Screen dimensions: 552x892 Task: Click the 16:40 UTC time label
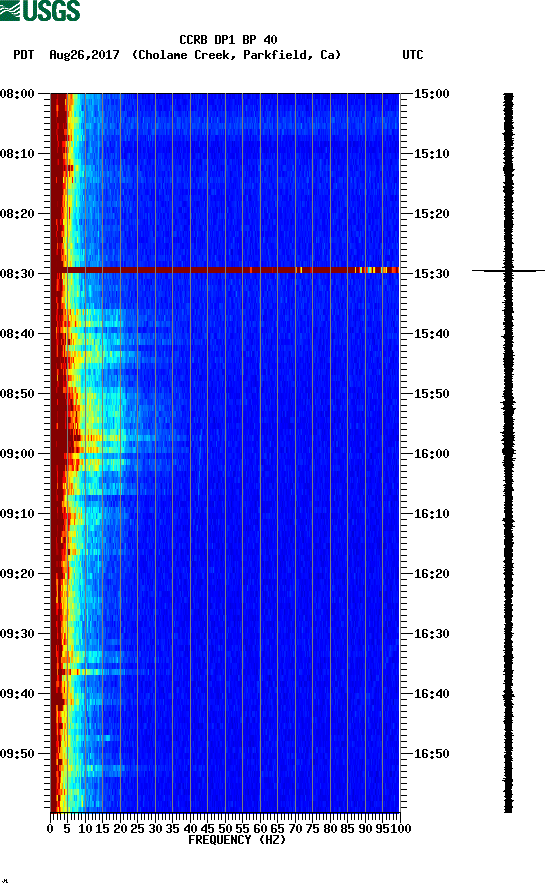[431, 694]
